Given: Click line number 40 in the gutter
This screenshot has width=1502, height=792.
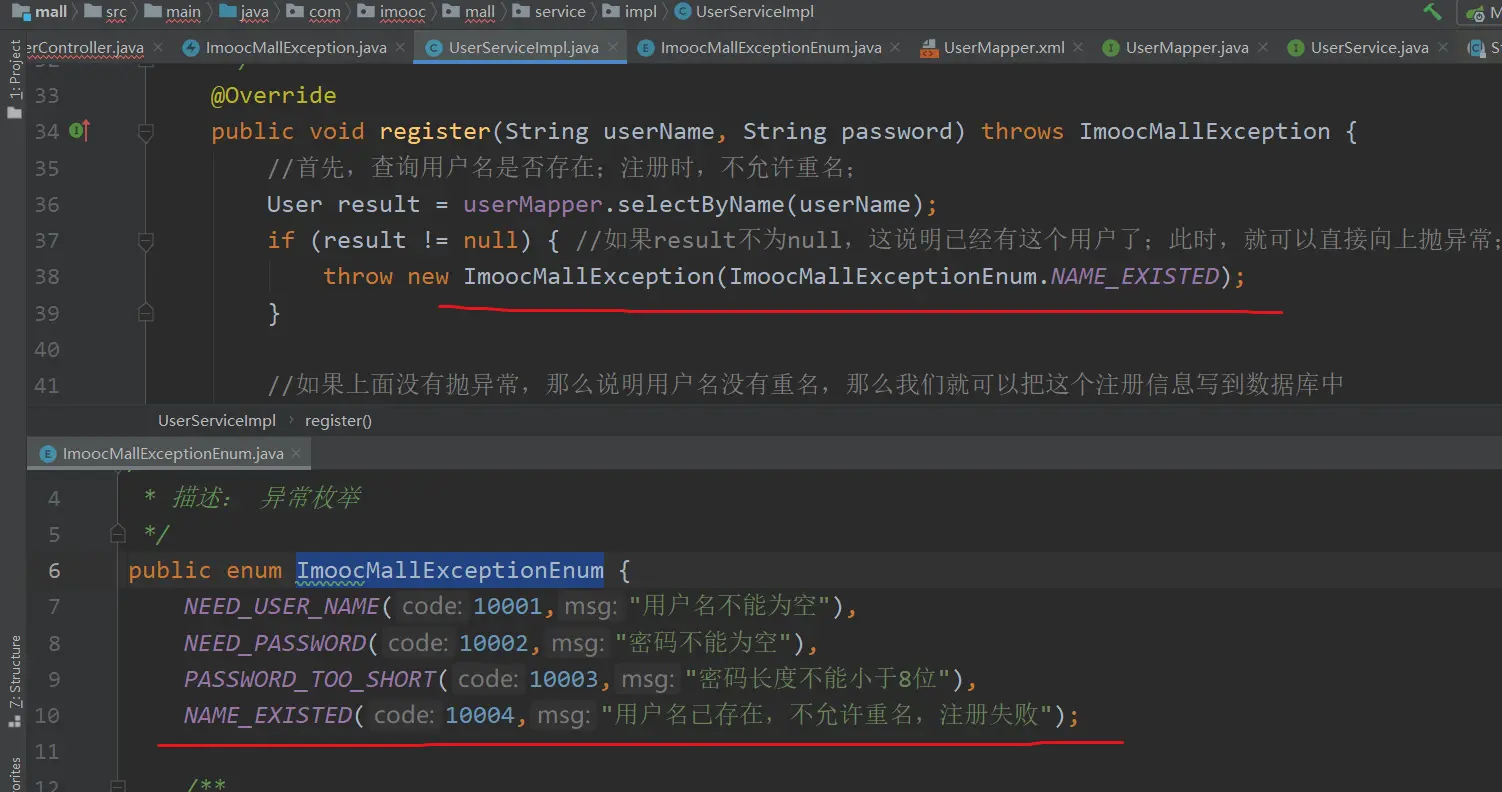Looking at the screenshot, I should [x=47, y=350].
